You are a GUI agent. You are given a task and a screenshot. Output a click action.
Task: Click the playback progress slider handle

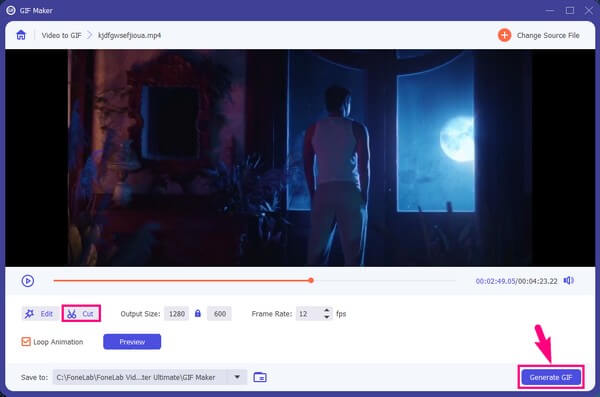point(311,281)
